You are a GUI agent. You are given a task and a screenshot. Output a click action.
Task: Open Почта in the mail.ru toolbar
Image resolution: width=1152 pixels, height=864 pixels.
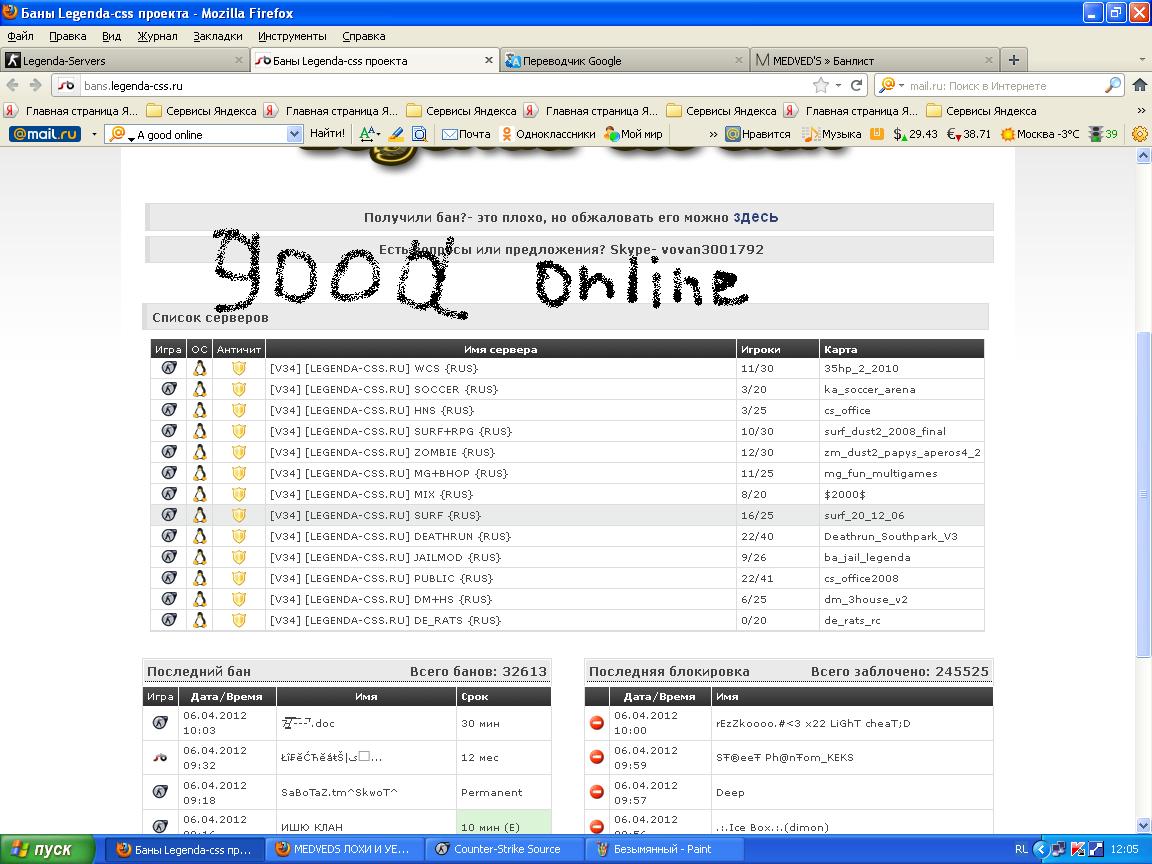coord(466,134)
